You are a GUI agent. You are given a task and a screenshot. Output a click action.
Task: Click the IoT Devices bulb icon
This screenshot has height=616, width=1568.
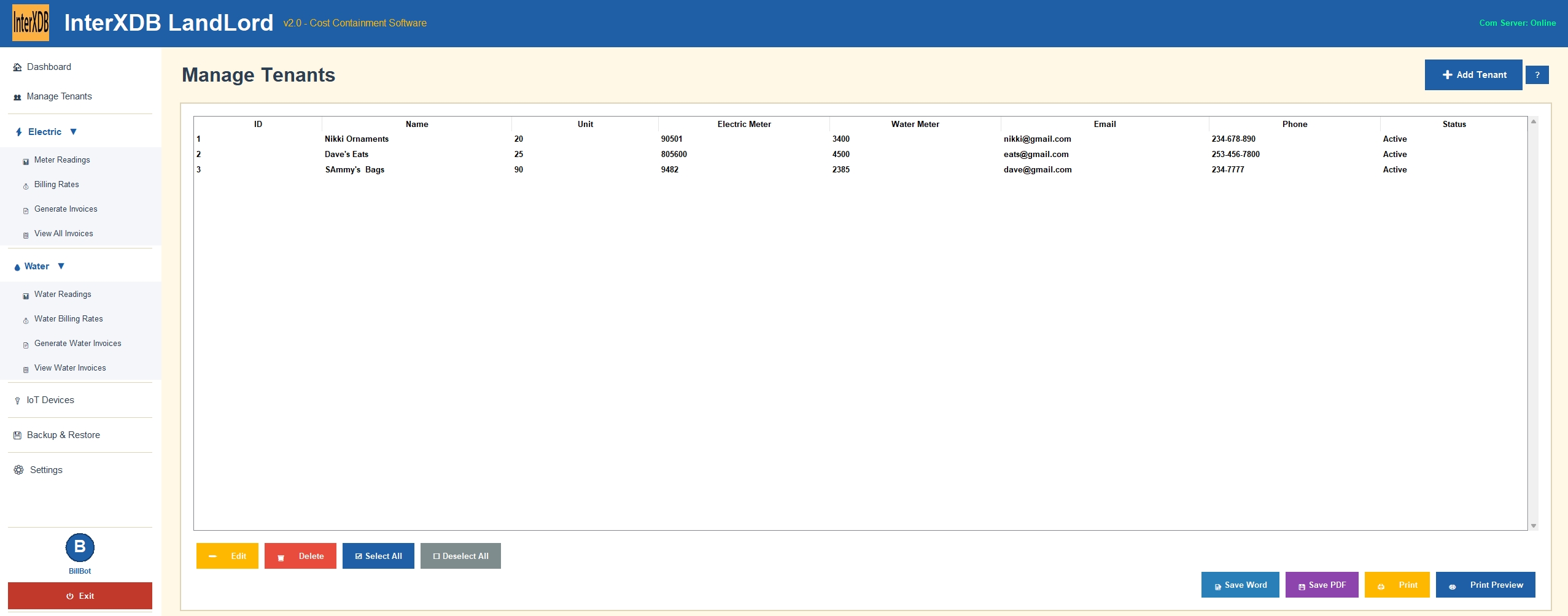17,401
